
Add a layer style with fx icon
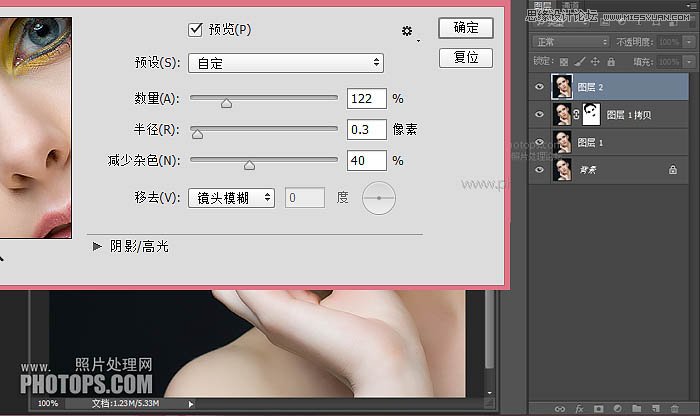pos(579,409)
